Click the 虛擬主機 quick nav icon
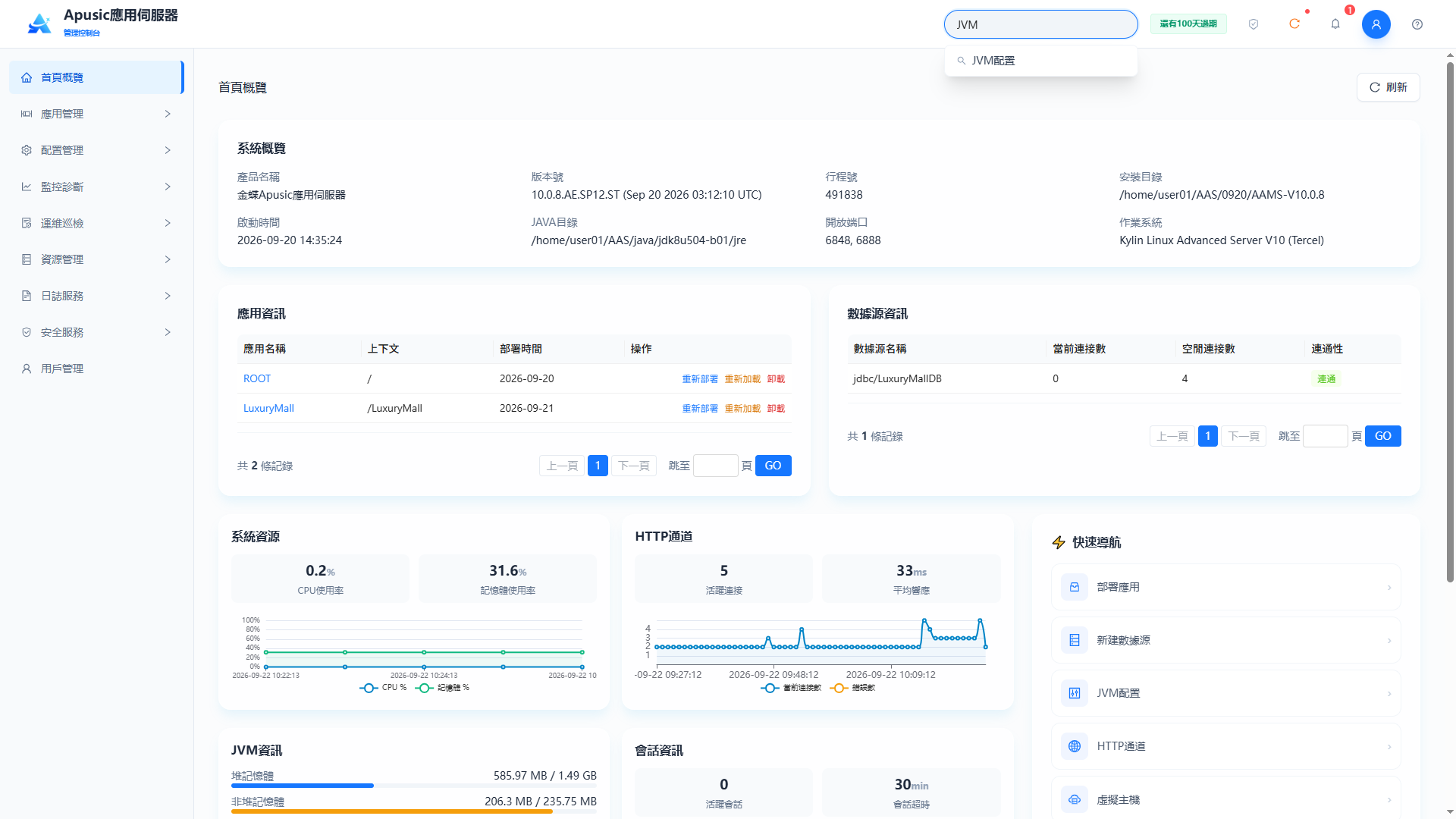This screenshot has width=1456, height=819. [x=1075, y=799]
